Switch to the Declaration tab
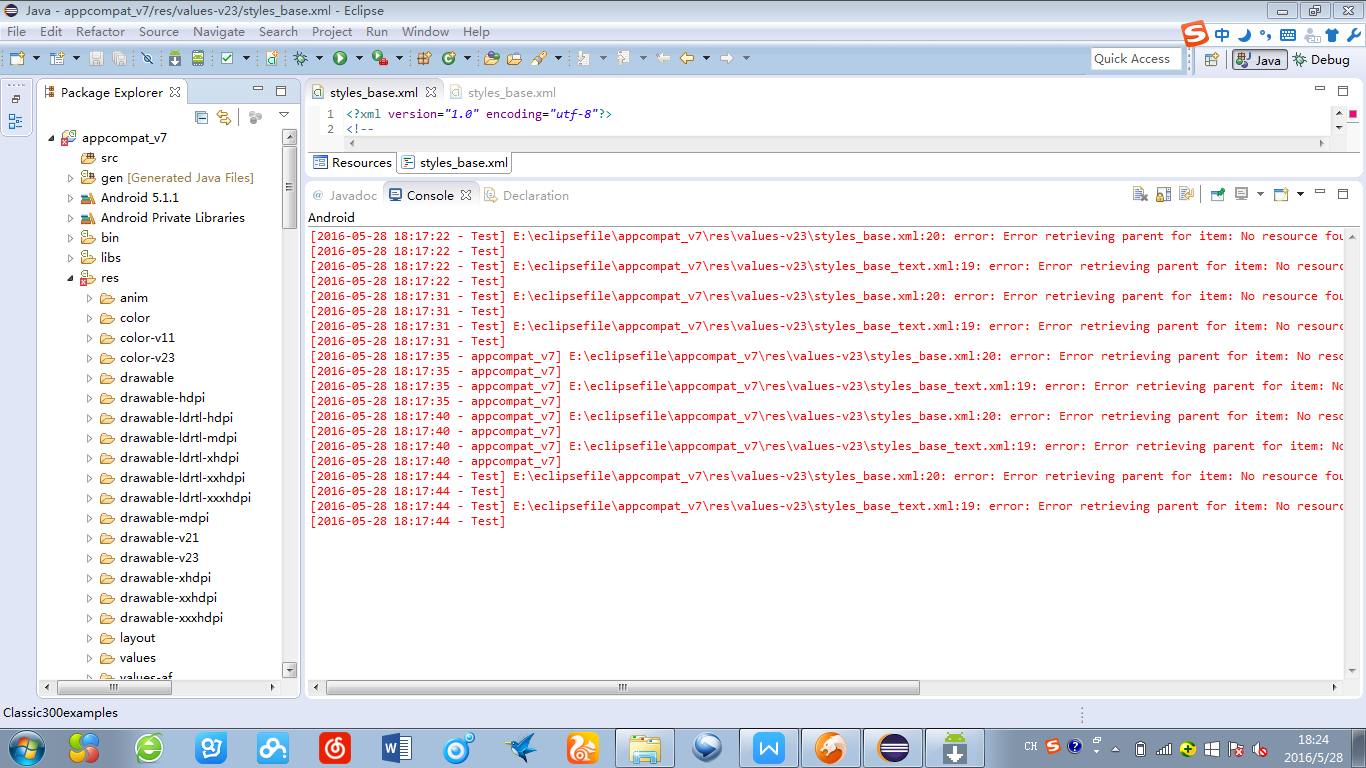 [527, 195]
